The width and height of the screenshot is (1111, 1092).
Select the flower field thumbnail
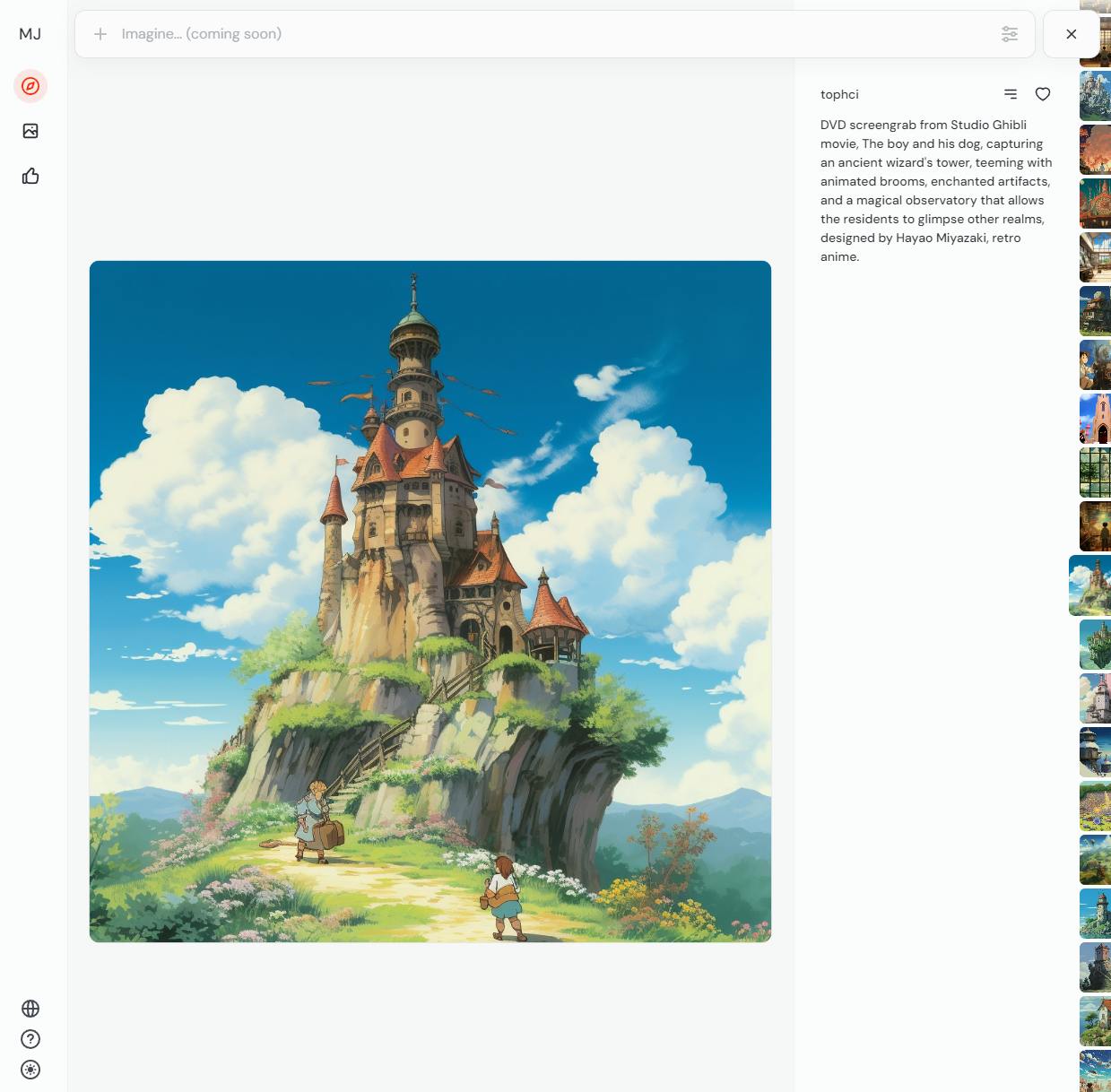1095,806
